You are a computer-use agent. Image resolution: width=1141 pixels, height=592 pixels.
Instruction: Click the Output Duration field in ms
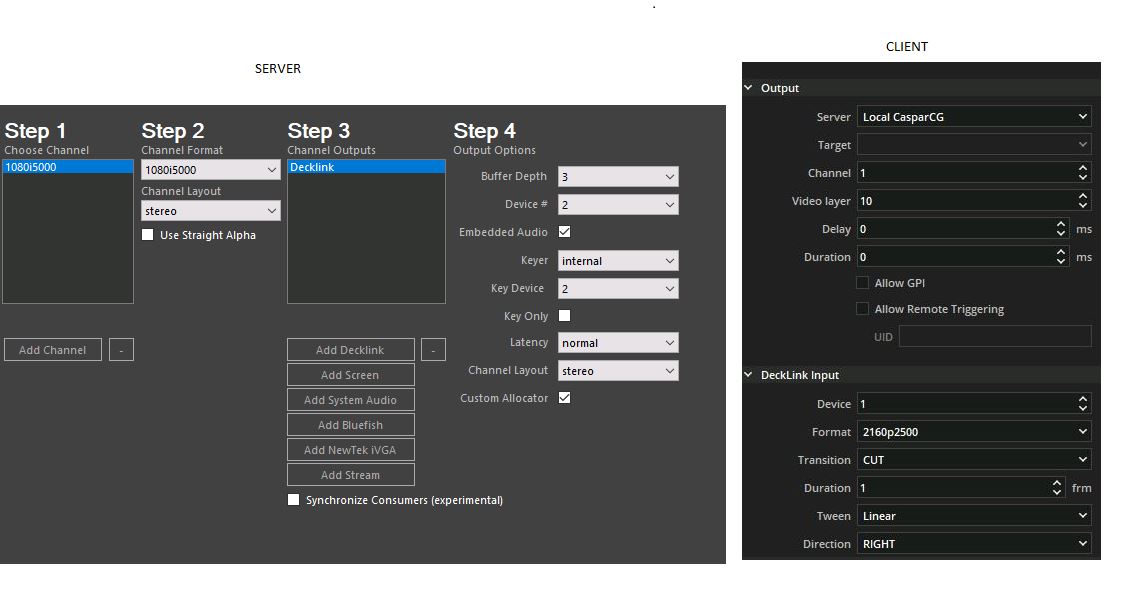tap(963, 257)
